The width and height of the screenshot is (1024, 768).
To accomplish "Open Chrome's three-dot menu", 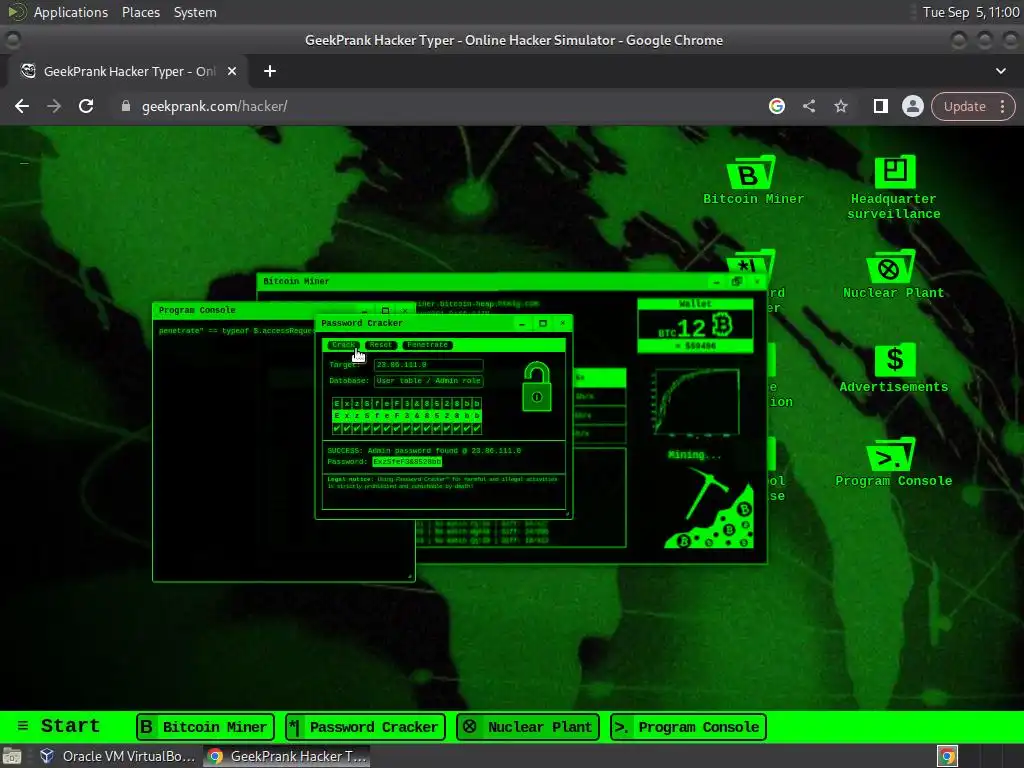I will click(x=1002, y=106).
